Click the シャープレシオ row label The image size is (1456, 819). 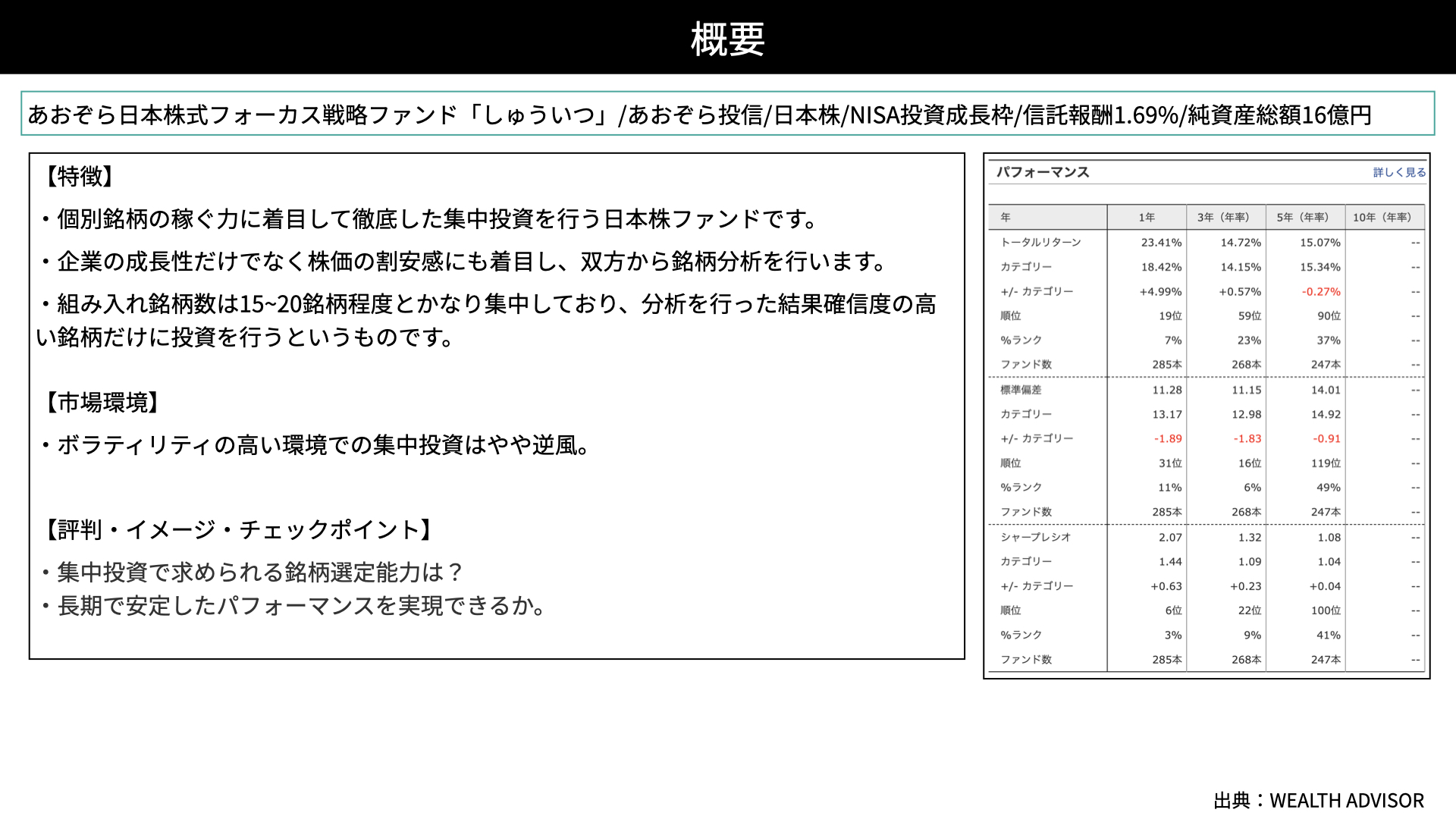pyautogui.click(x=1036, y=537)
